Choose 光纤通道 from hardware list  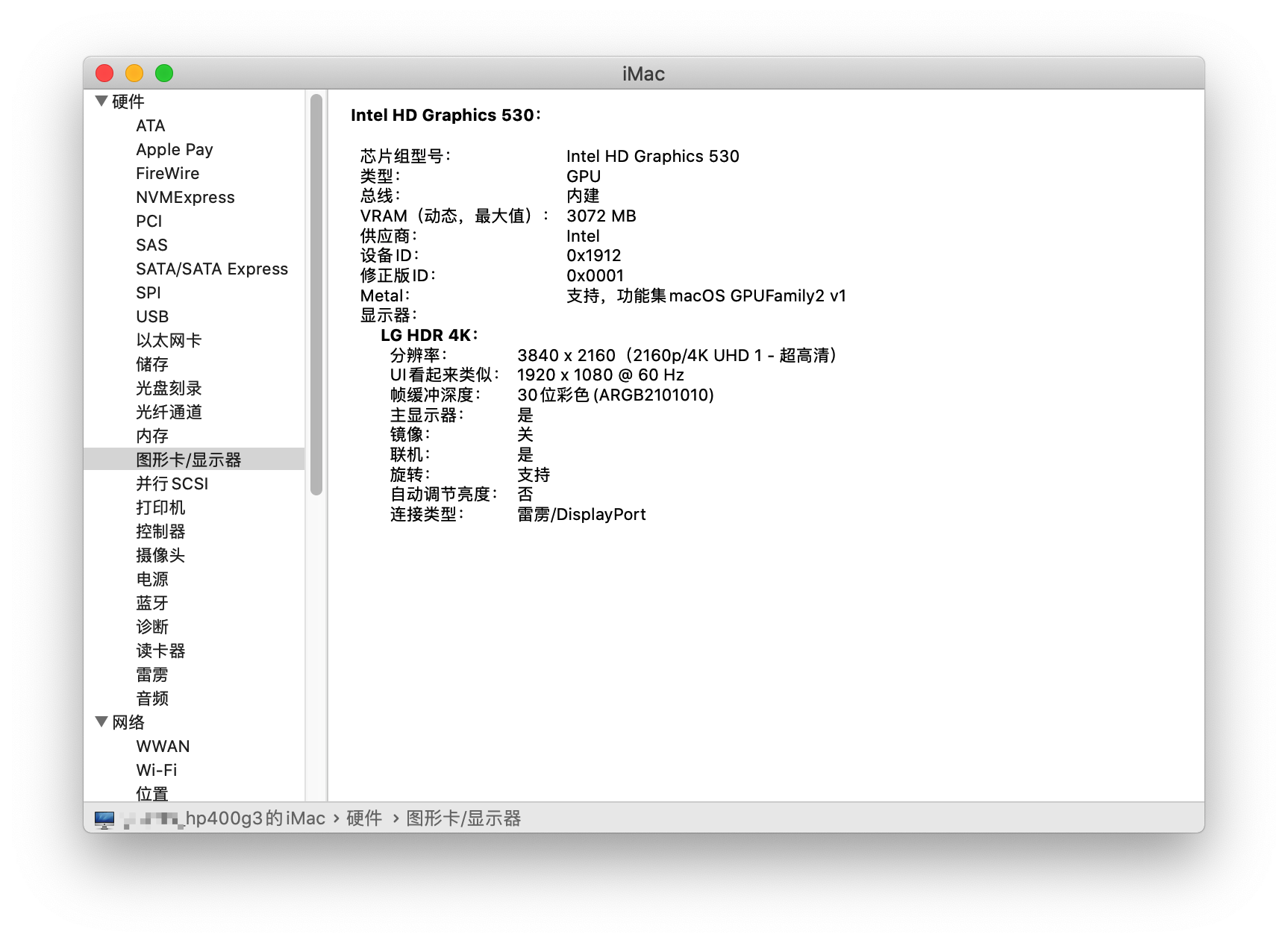pyautogui.click(x=169, y=412)
